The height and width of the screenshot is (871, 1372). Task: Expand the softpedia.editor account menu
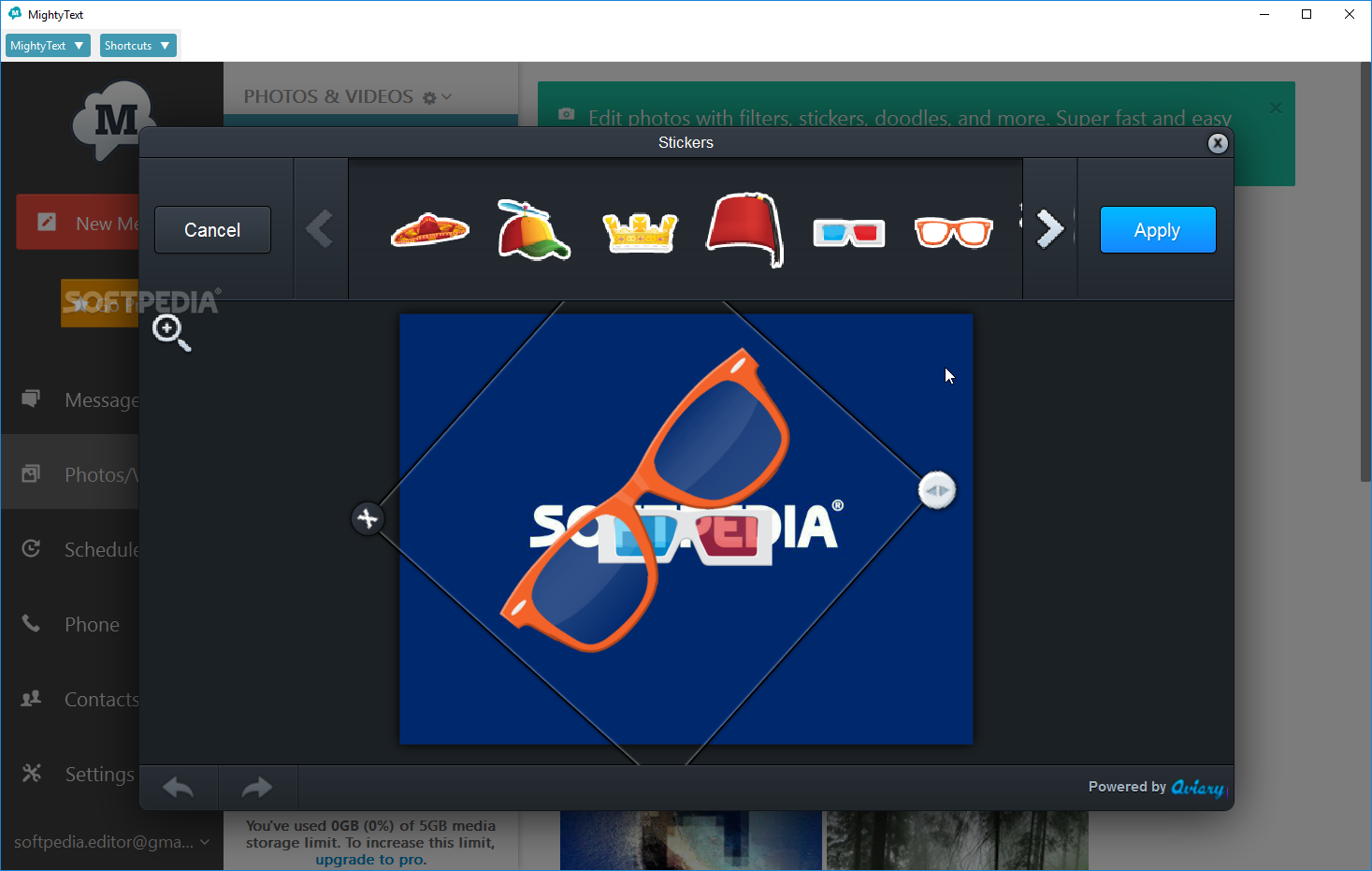111,842
